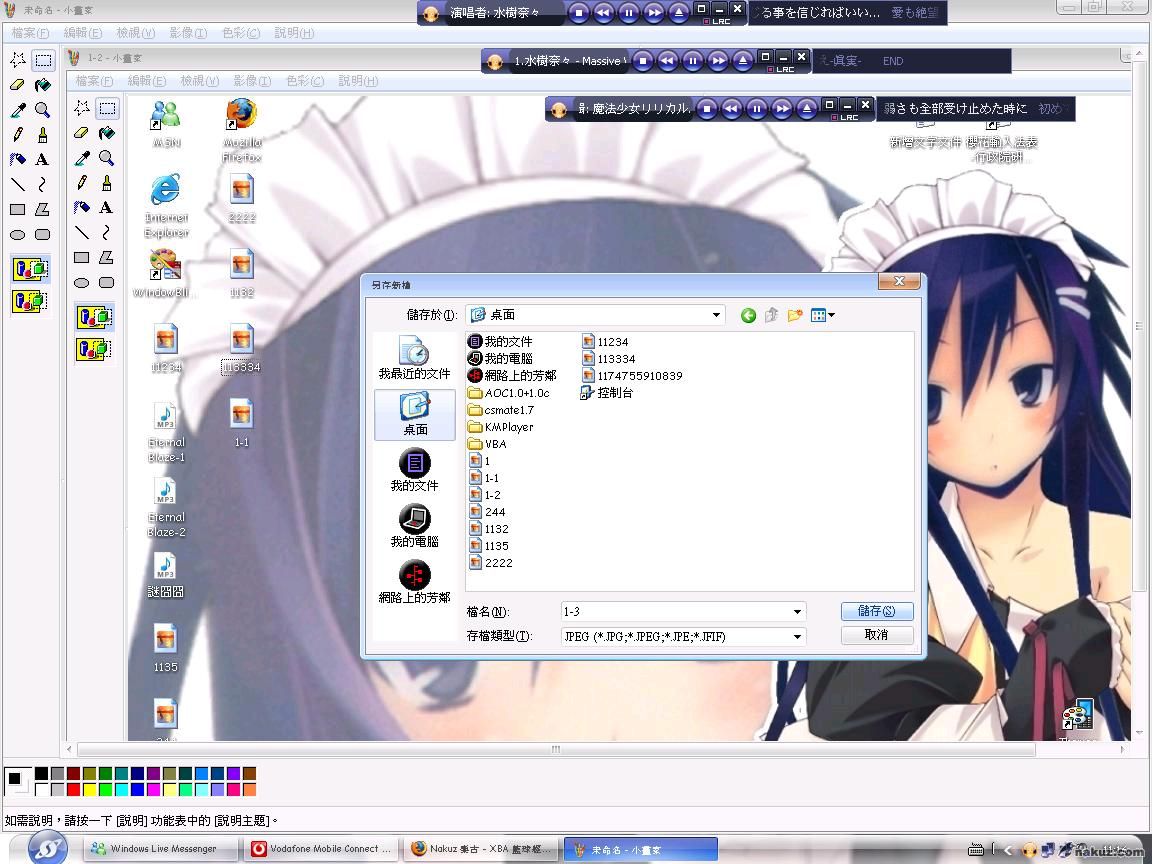Open the 影像 menu in the outer 未命名 Paint window

[x=188, y=33]
